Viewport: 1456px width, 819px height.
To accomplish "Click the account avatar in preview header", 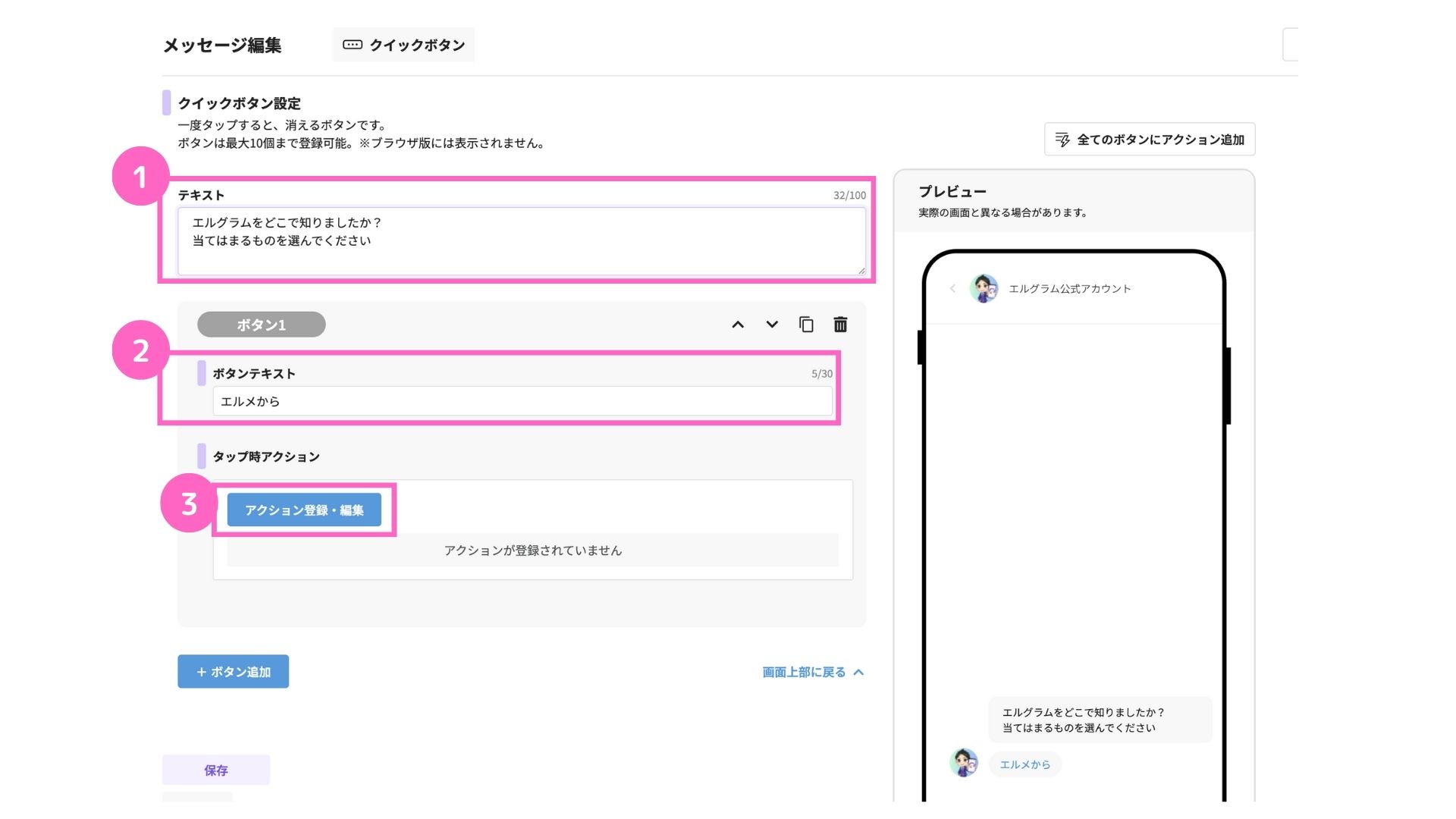I will [984, 288].
